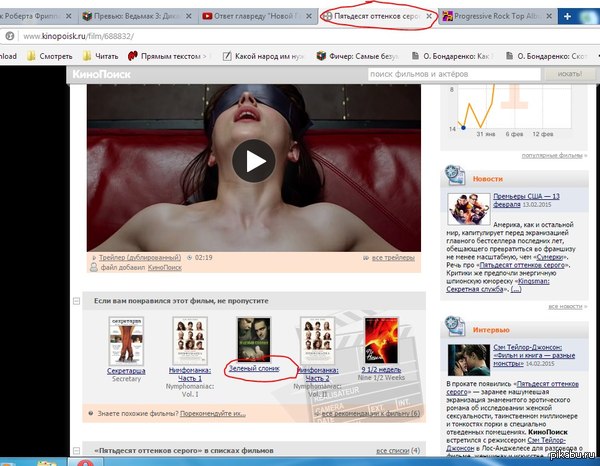Collapse the 'Если вам понравился этот фильм' block
This screenshot has height=466, width=600.
76,300
